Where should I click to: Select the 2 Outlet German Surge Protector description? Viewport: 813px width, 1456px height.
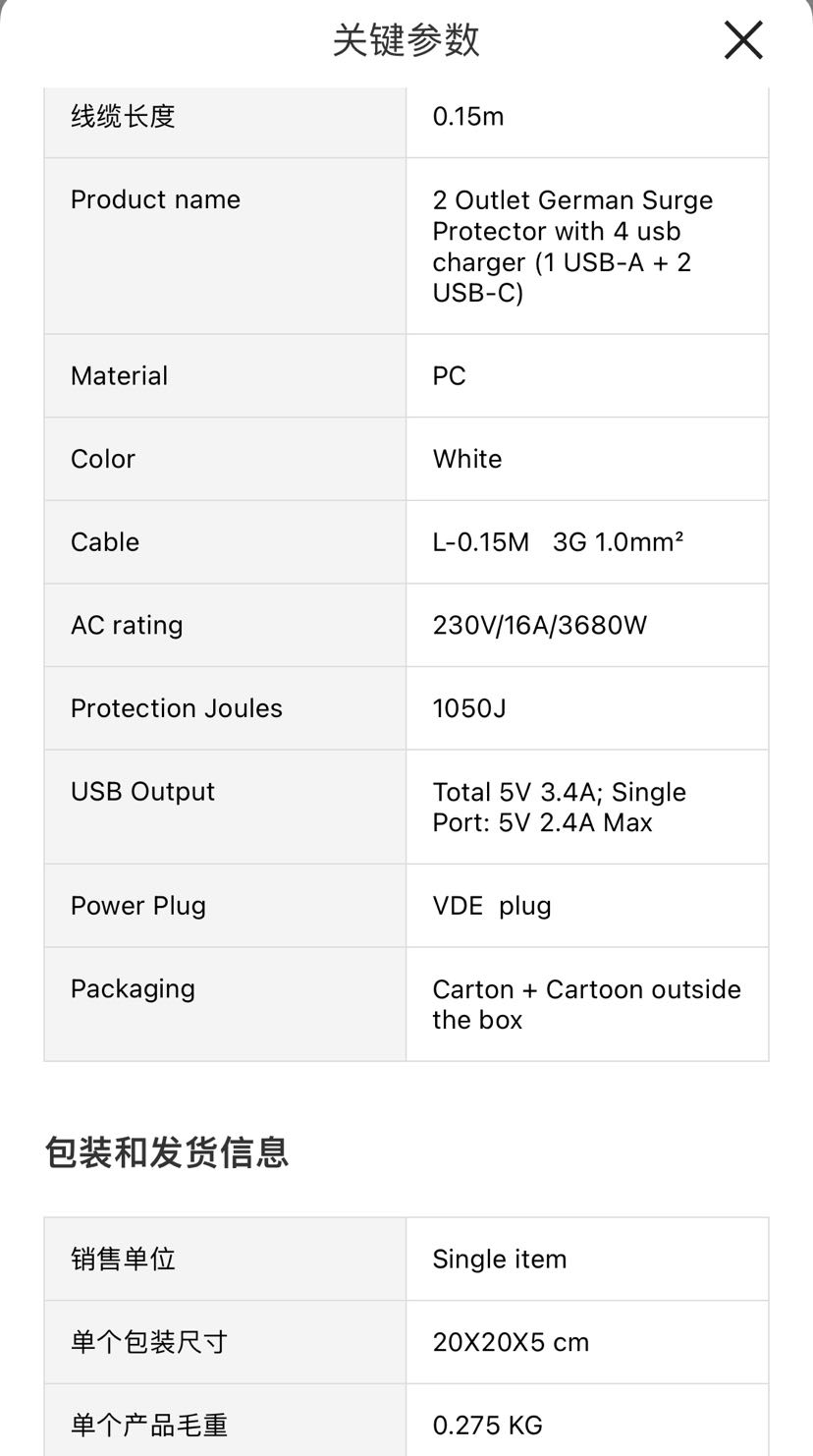point(572,247)
